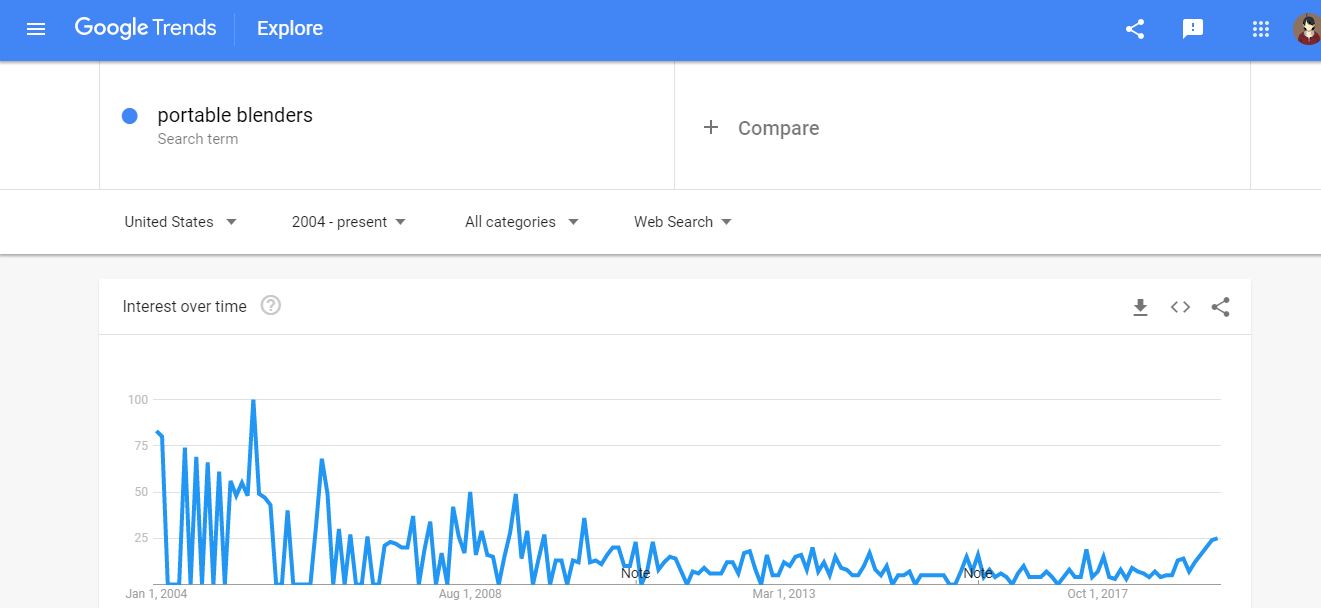Edit the portable blenders search term
The image size is (1321, 608).
click(235, 115)
